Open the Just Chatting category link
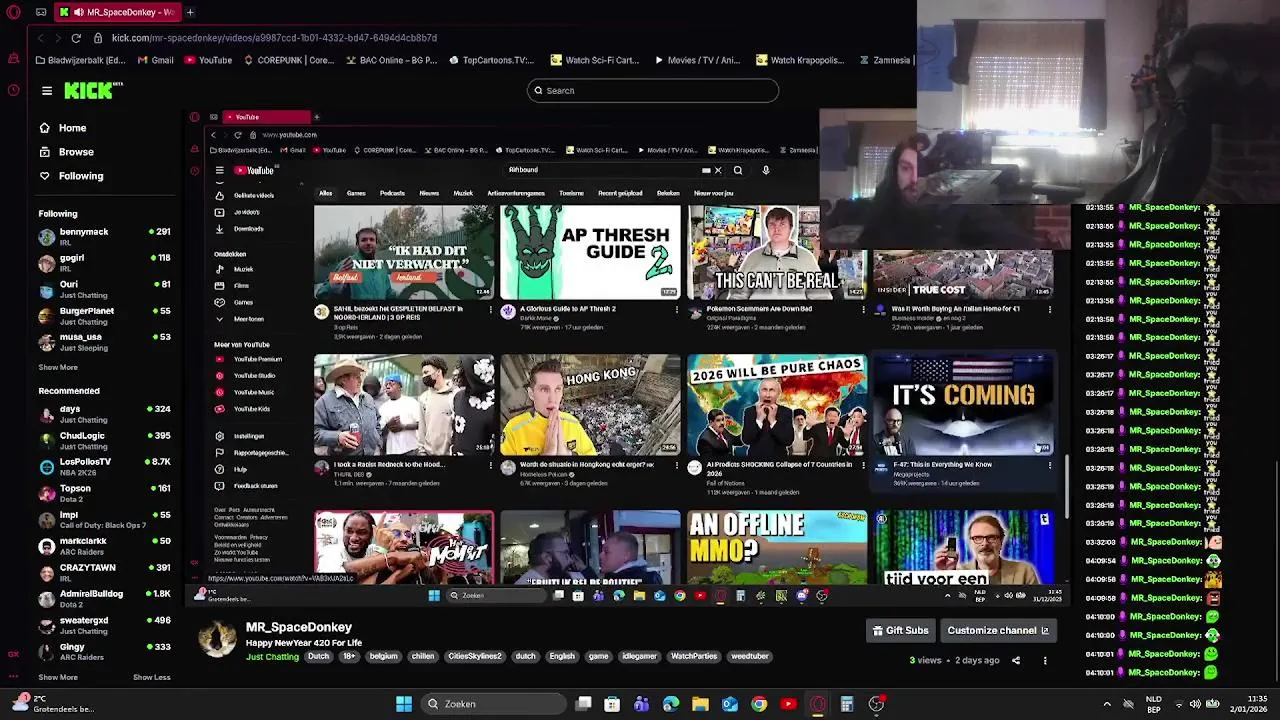The width and height of the screenshot is (1280, 720). coord(272,657)
